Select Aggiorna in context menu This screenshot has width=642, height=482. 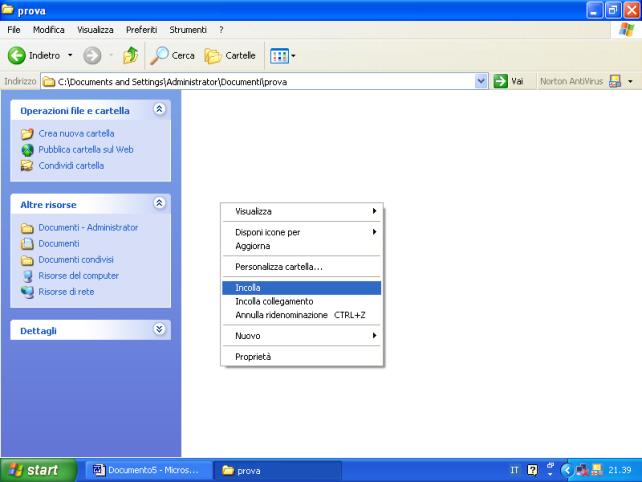coord(302,246)
